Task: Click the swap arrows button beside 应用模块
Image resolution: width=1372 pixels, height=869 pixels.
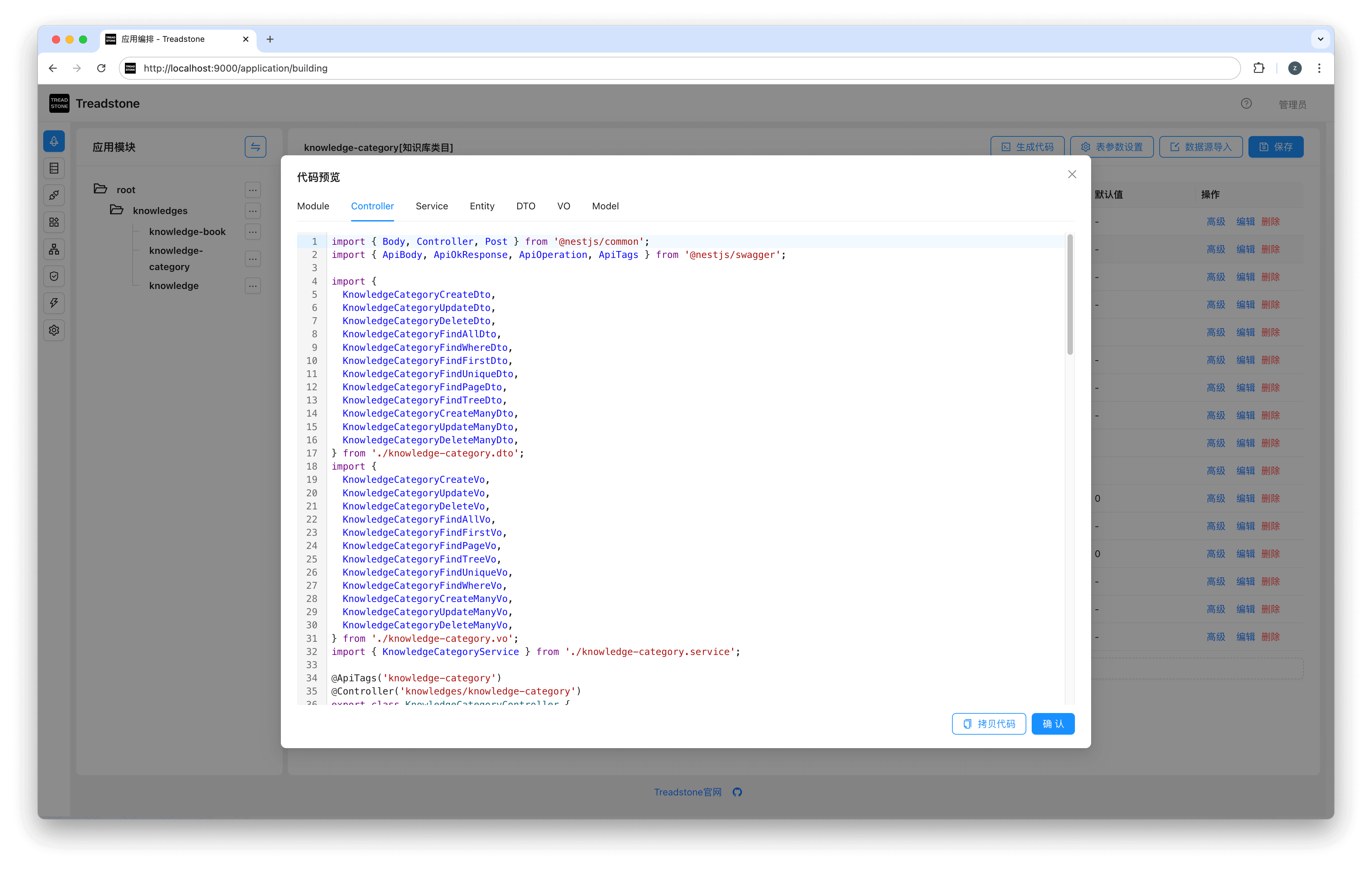Action: (255, 147)
